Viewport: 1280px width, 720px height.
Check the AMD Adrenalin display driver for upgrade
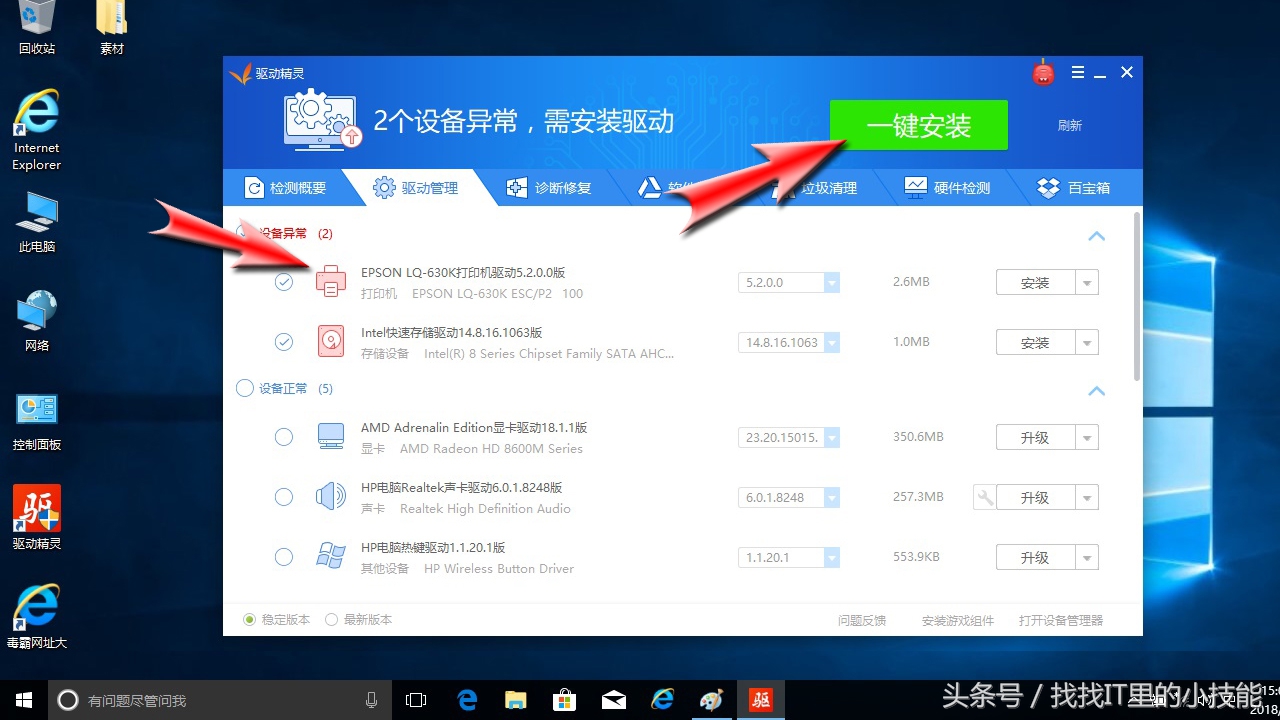(284, 437)
